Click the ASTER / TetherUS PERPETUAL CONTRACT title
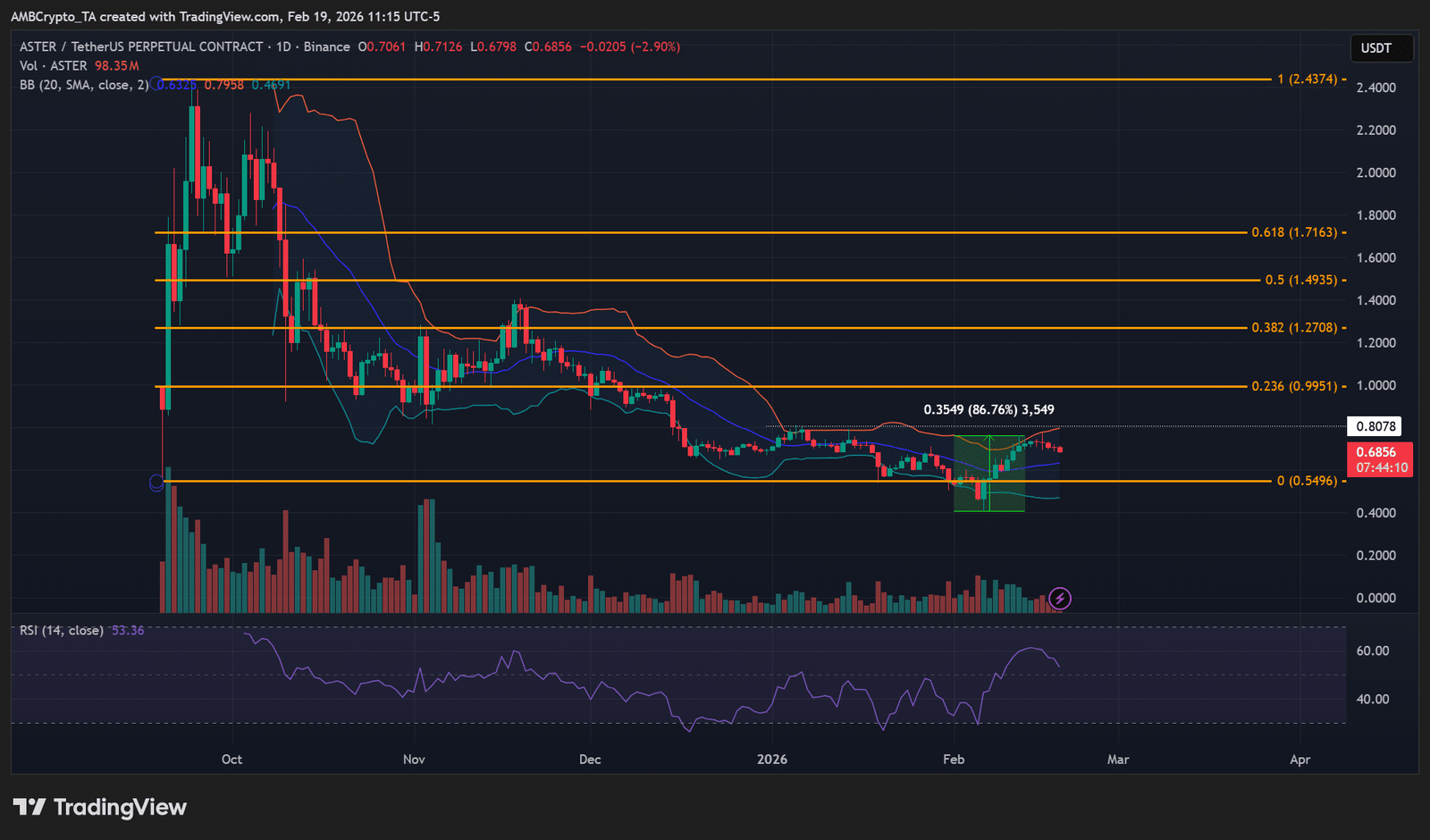The image size is (1430, 840). click(x=141, y=46)
